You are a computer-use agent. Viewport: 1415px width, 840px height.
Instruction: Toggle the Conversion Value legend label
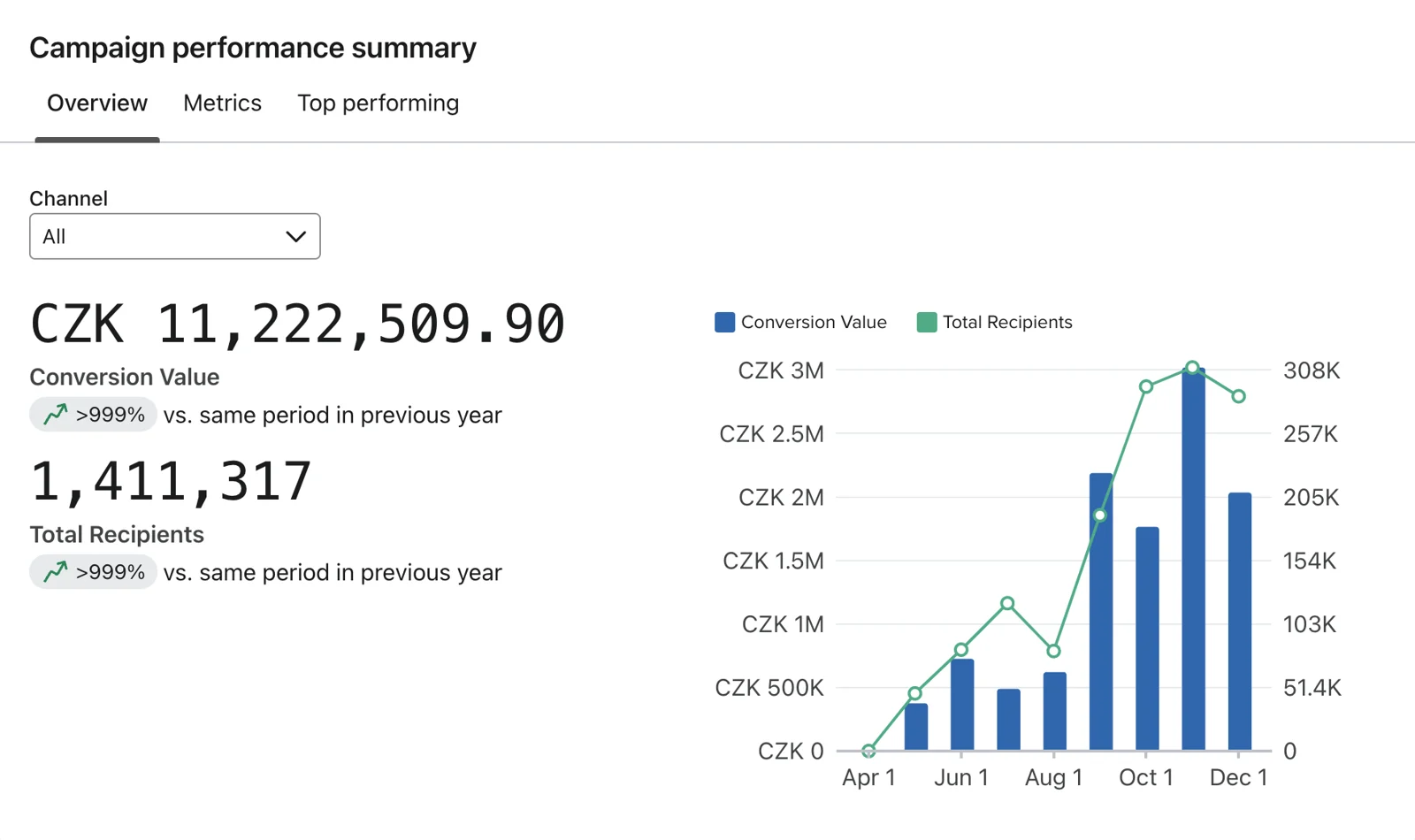point(814,322)
